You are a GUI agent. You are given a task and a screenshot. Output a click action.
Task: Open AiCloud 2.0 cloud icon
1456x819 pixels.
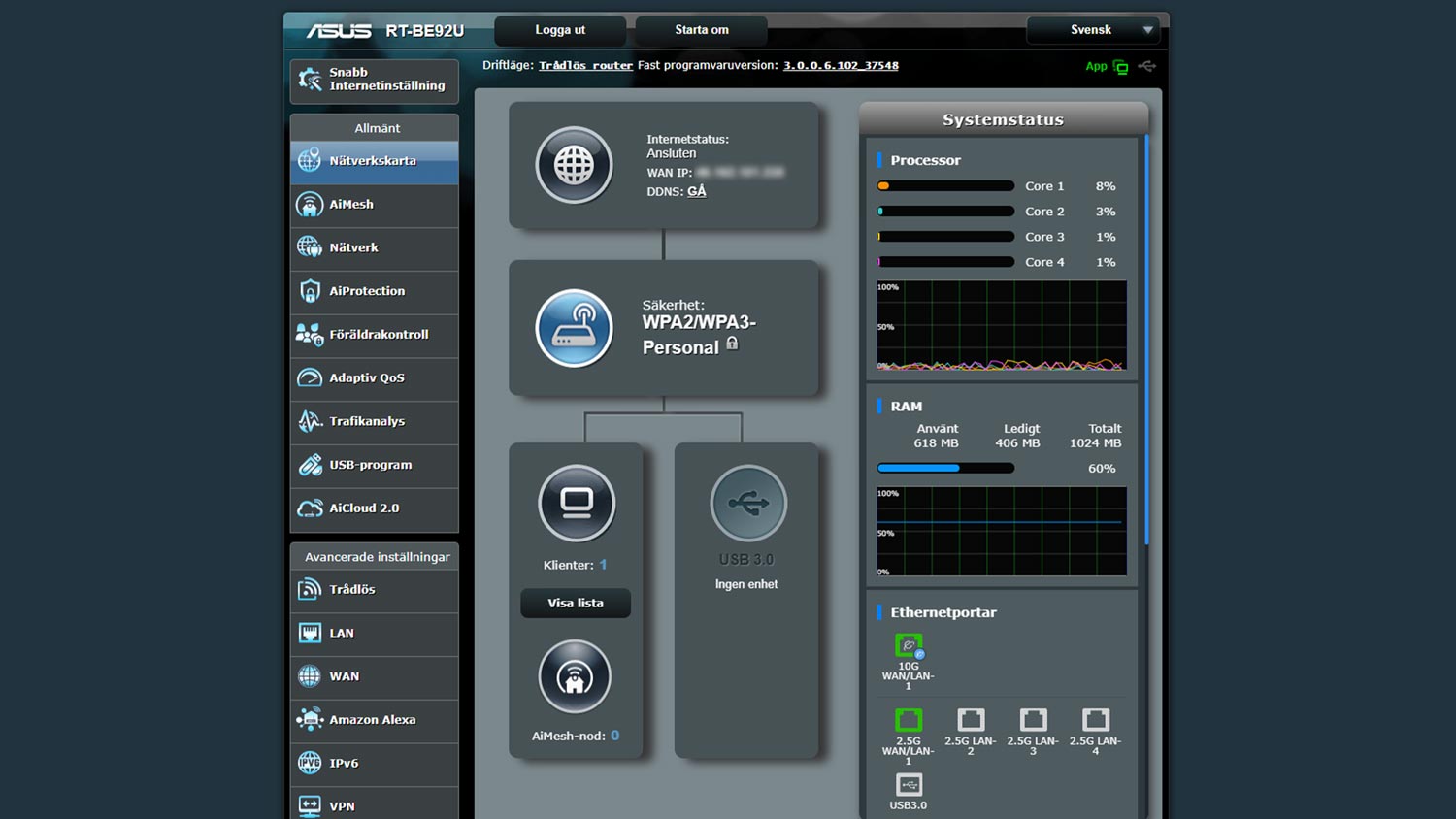click(310, 508)
